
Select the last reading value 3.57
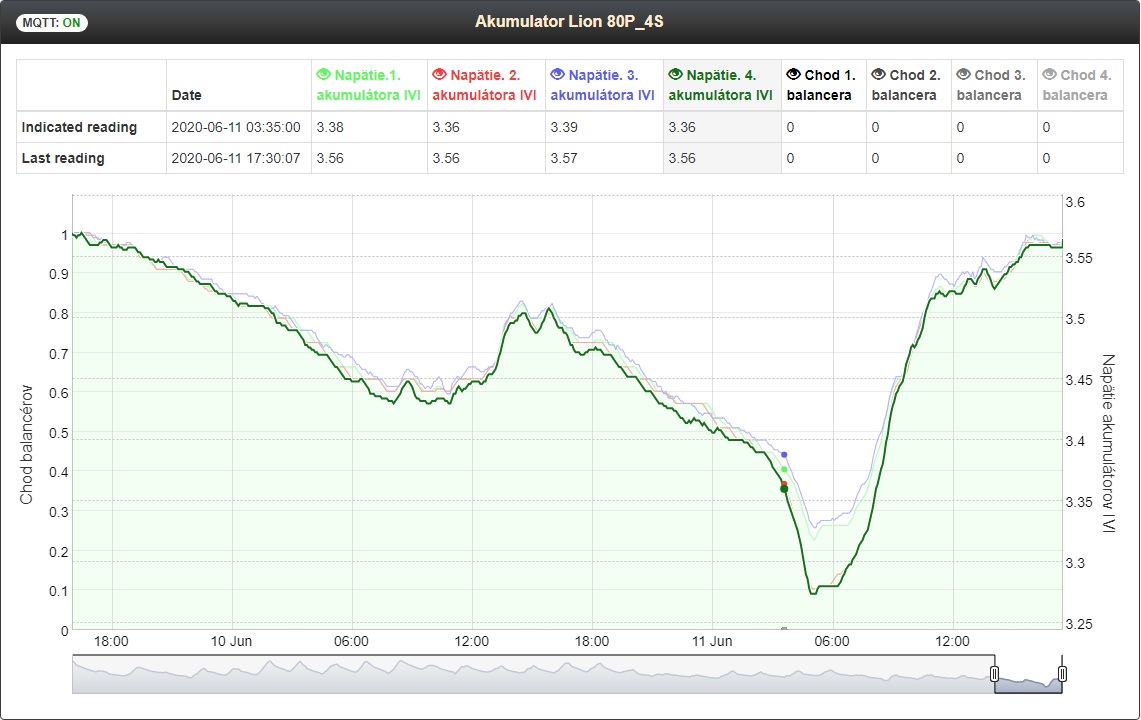[562, 158]
